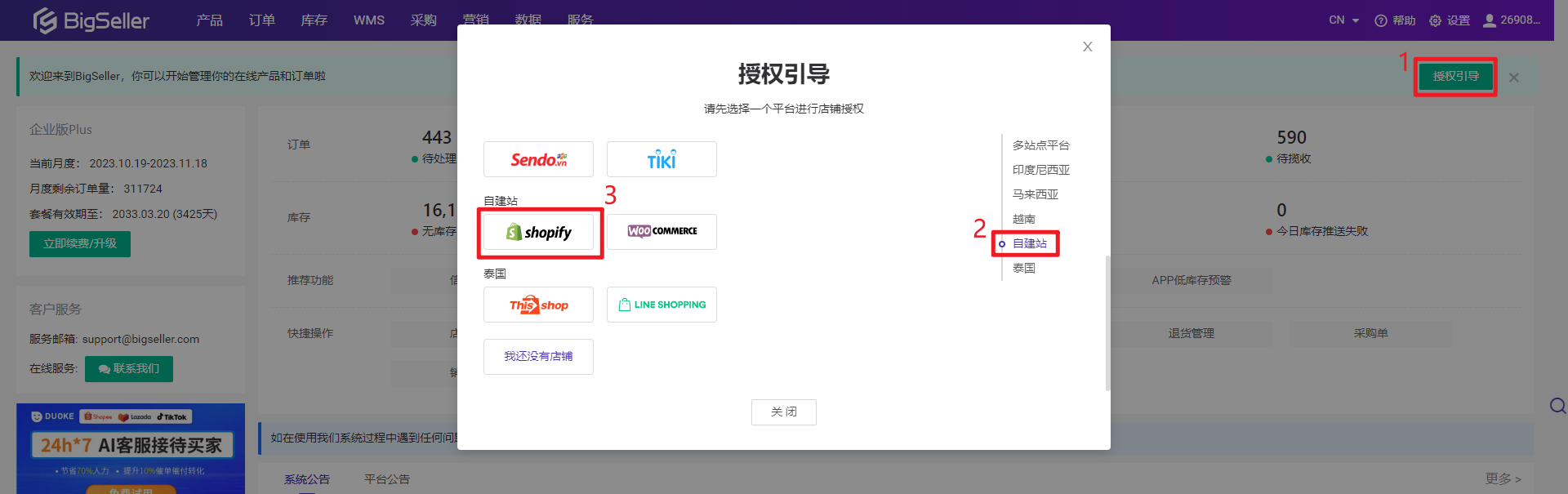Screen dimensions: 1568x494
Task: Open the 采购 menu
Action: pos(424,20)
